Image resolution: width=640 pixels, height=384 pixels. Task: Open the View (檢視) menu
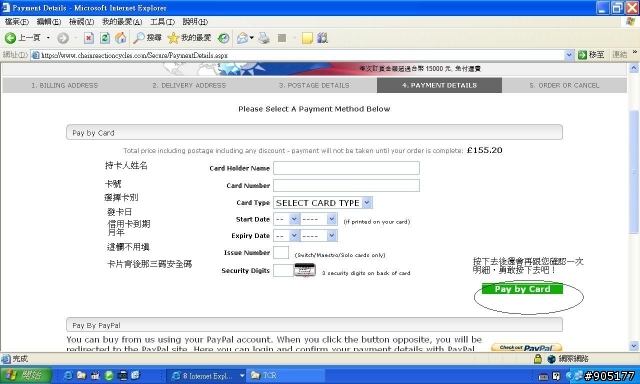[x=81, y=22]
